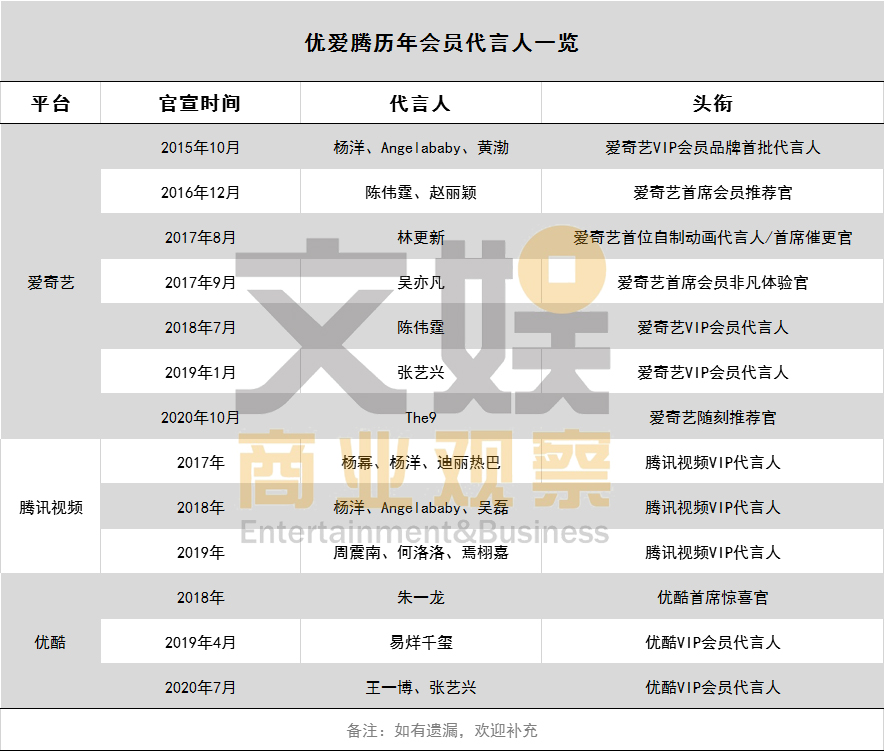Select the date cell 2017年9月
Viewport: 885px width, 751px height.
pyautogui.click(x=200, y=282)
